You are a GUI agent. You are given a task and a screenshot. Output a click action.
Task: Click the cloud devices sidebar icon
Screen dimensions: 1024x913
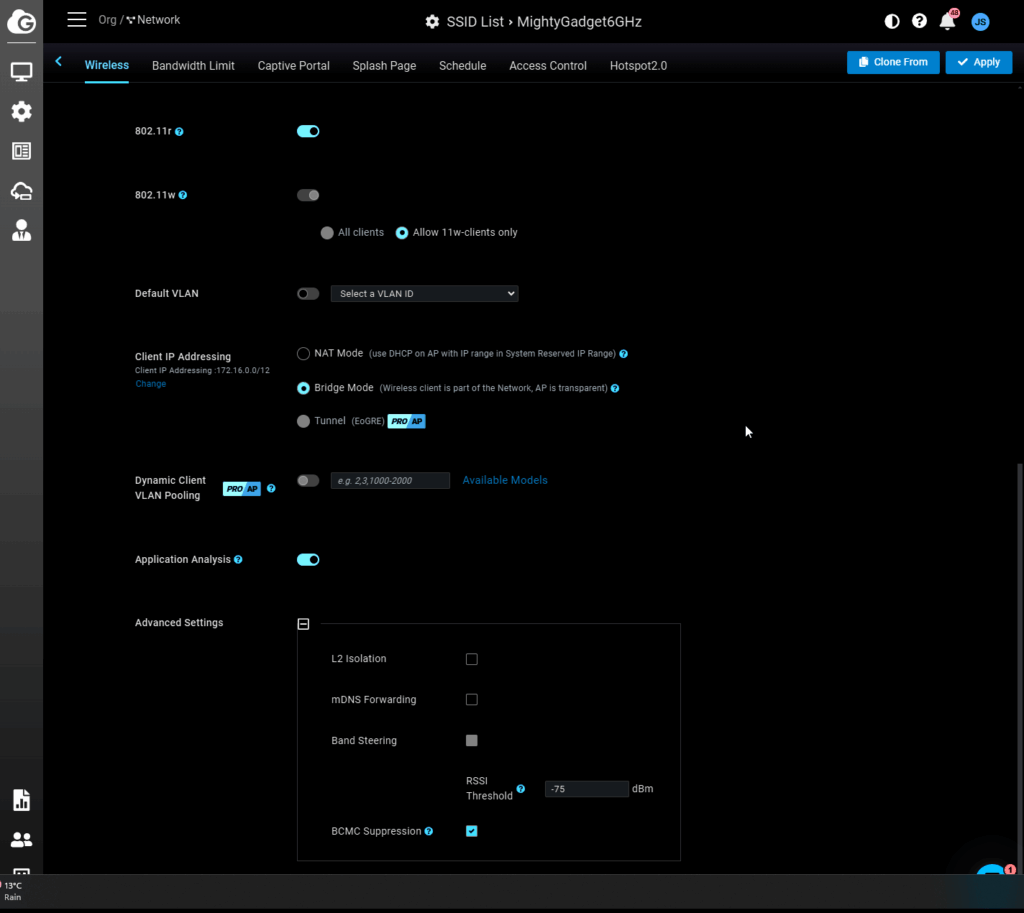(x=21, y=191)
